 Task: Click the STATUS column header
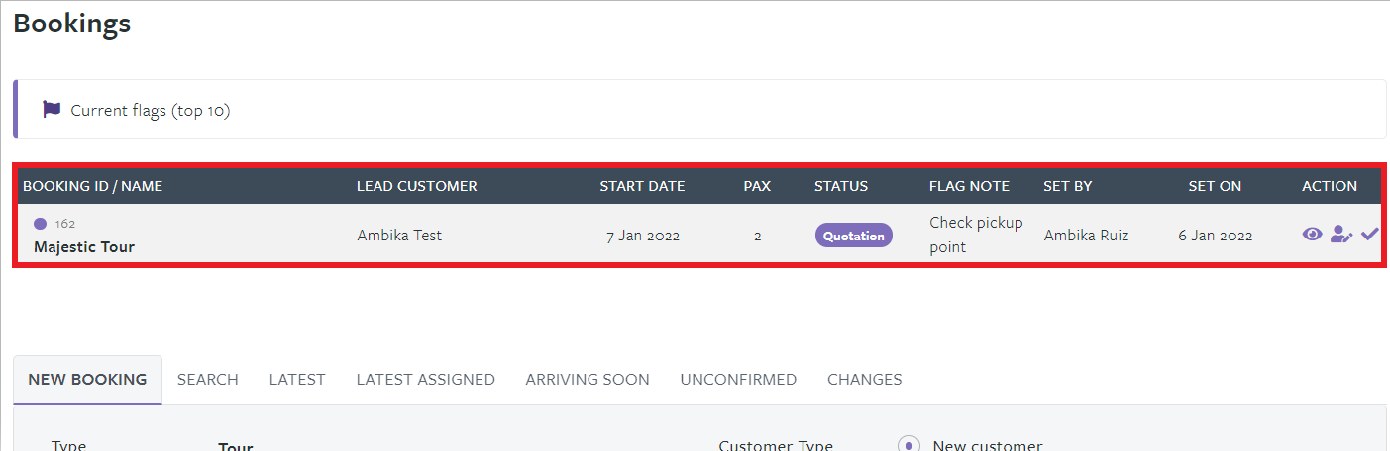(841, 186)
